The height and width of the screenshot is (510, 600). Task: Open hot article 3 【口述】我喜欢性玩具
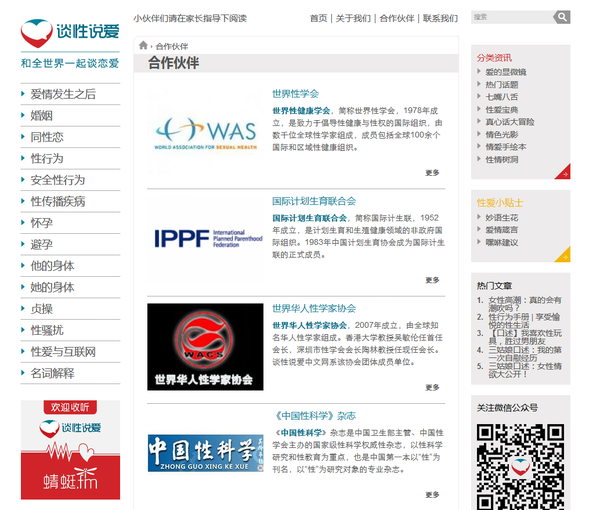(525, 337)
